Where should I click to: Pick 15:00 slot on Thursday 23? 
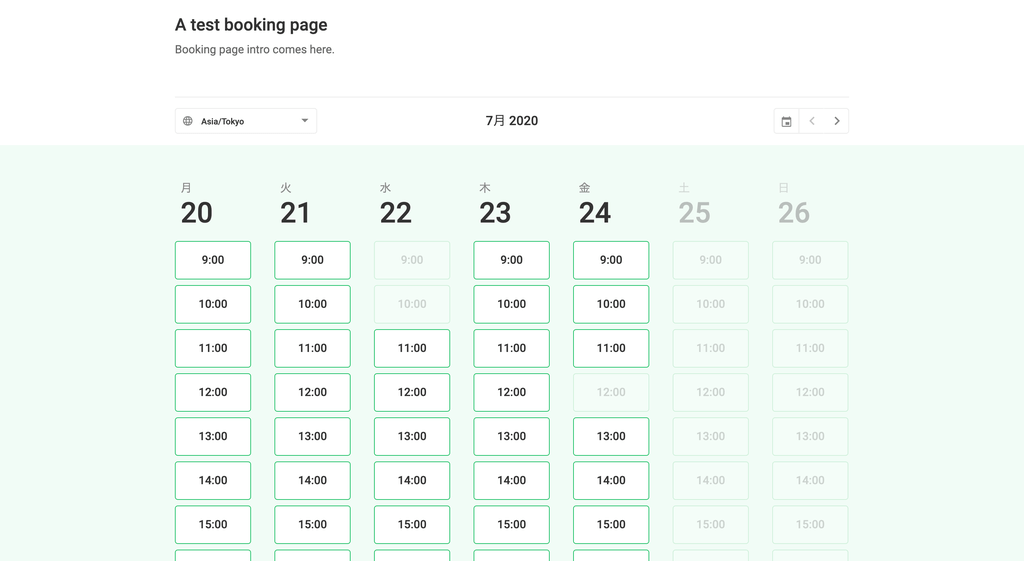pyautogui.click(x=511, y=524)
